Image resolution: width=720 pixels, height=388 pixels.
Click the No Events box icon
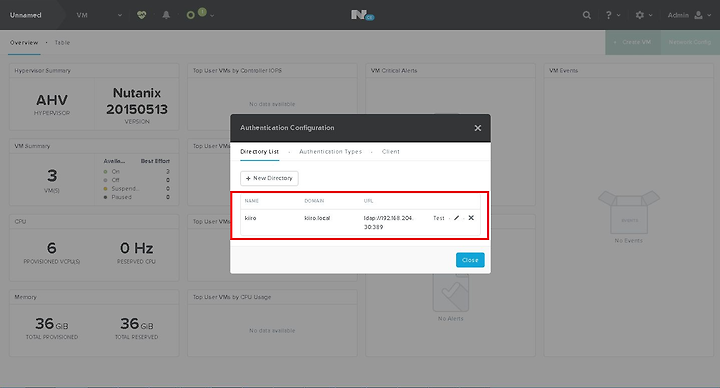(x=629, y=213)
